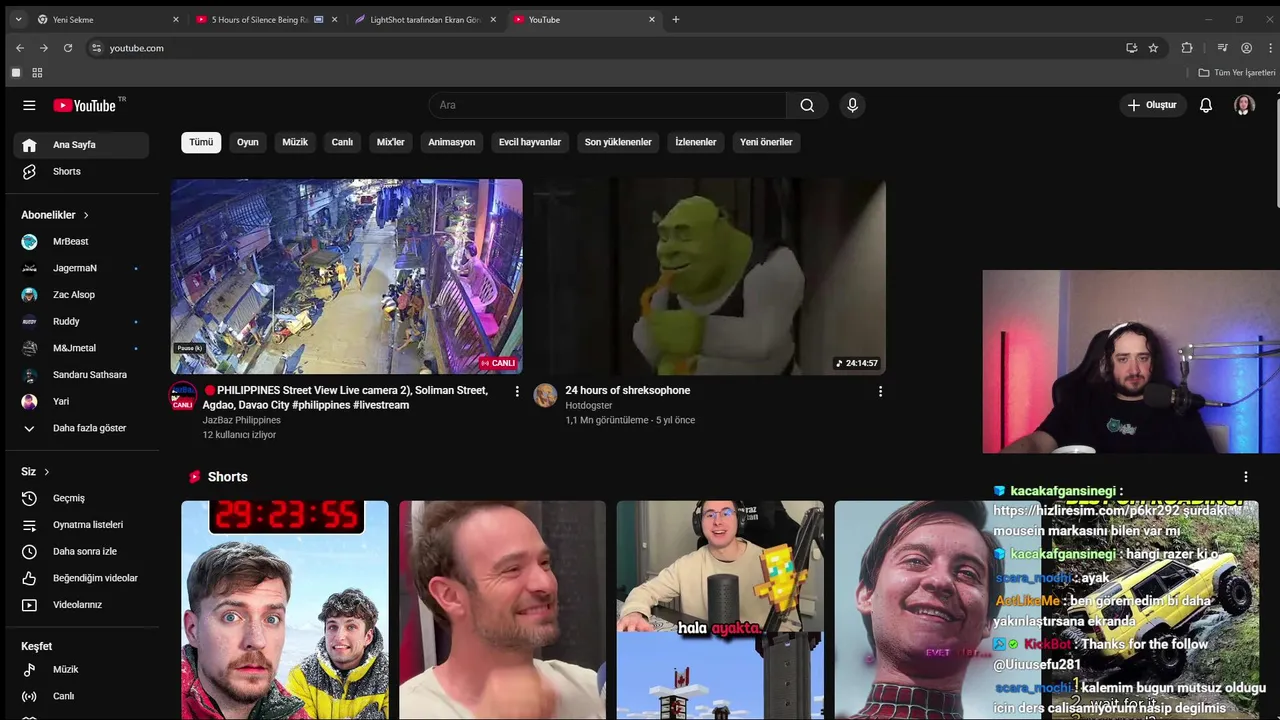Select the Son yüklenenler chip
This screenshot has height=720, width=1280.
618,142
